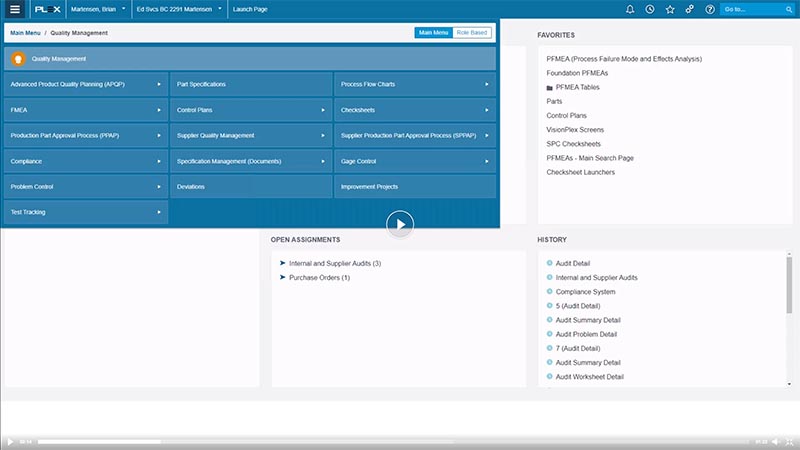Viewport: 800px width, 450px height.
Task: Click the search magnifier in Go to box
Action: (789, 9)
